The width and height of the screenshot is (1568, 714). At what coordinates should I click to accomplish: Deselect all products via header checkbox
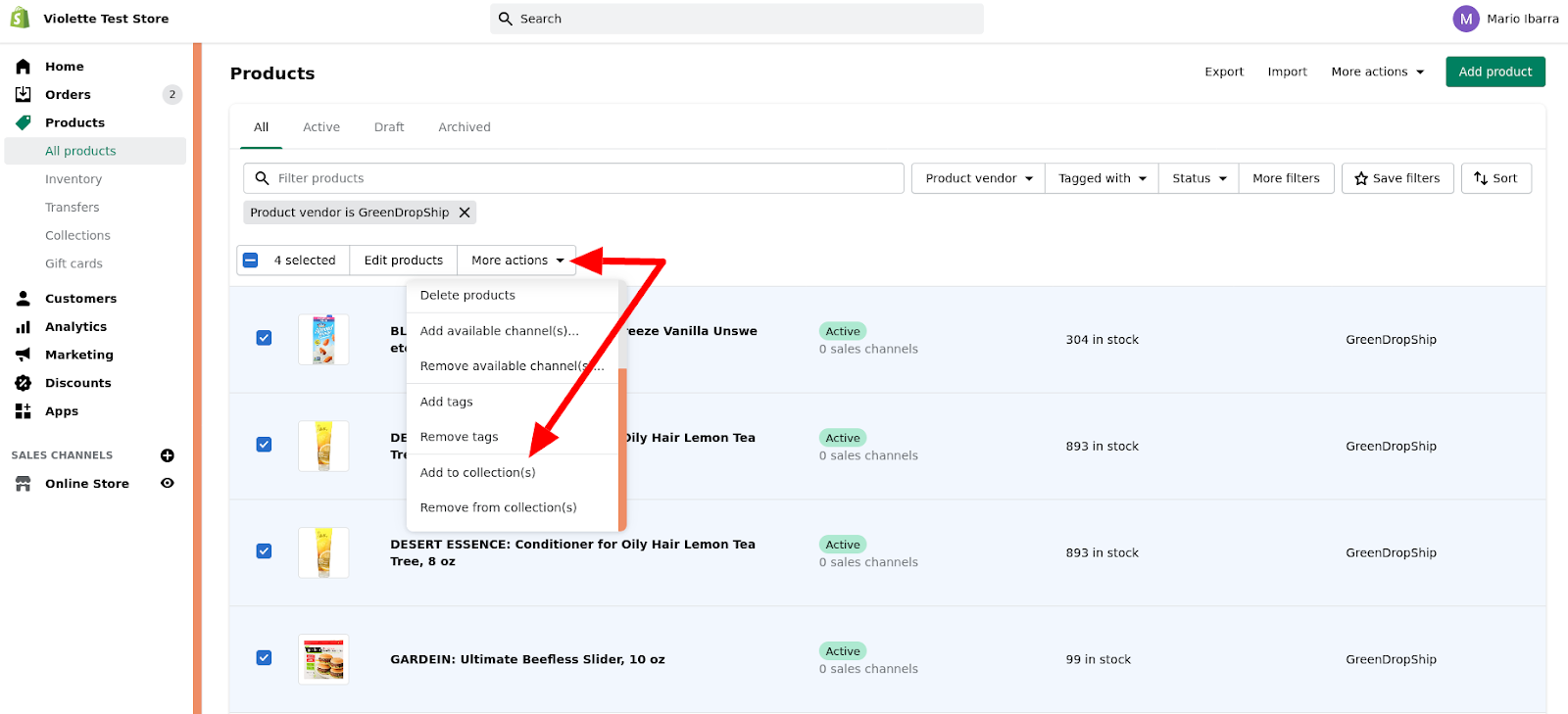tap(250, 261)
